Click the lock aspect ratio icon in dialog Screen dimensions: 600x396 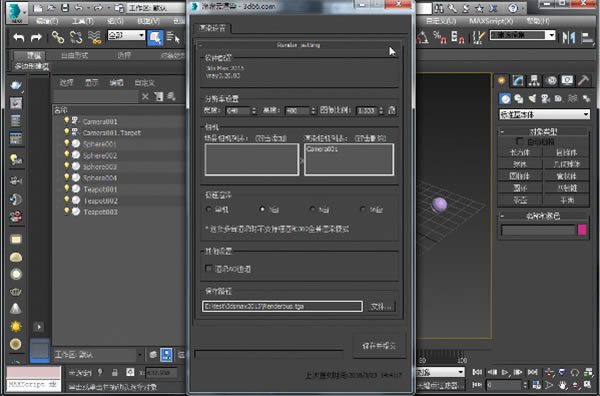coord(391,111)
